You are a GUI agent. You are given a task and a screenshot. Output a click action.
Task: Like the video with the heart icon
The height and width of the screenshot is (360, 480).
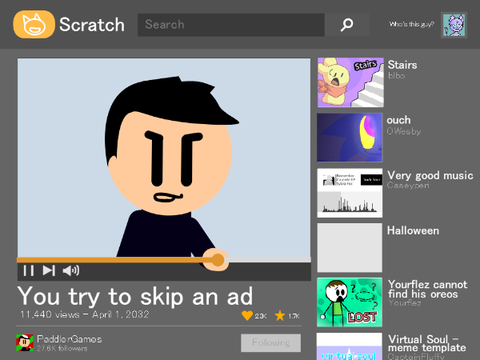tap(247, 315)
